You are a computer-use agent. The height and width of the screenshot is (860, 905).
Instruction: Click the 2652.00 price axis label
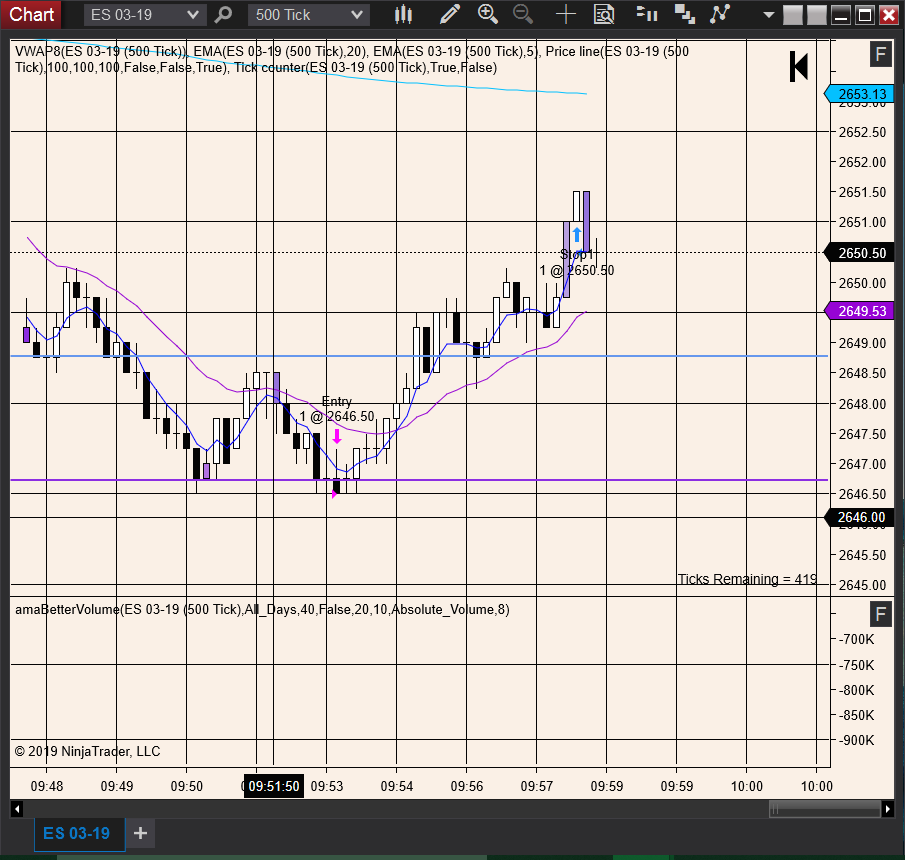pos(862,162)
